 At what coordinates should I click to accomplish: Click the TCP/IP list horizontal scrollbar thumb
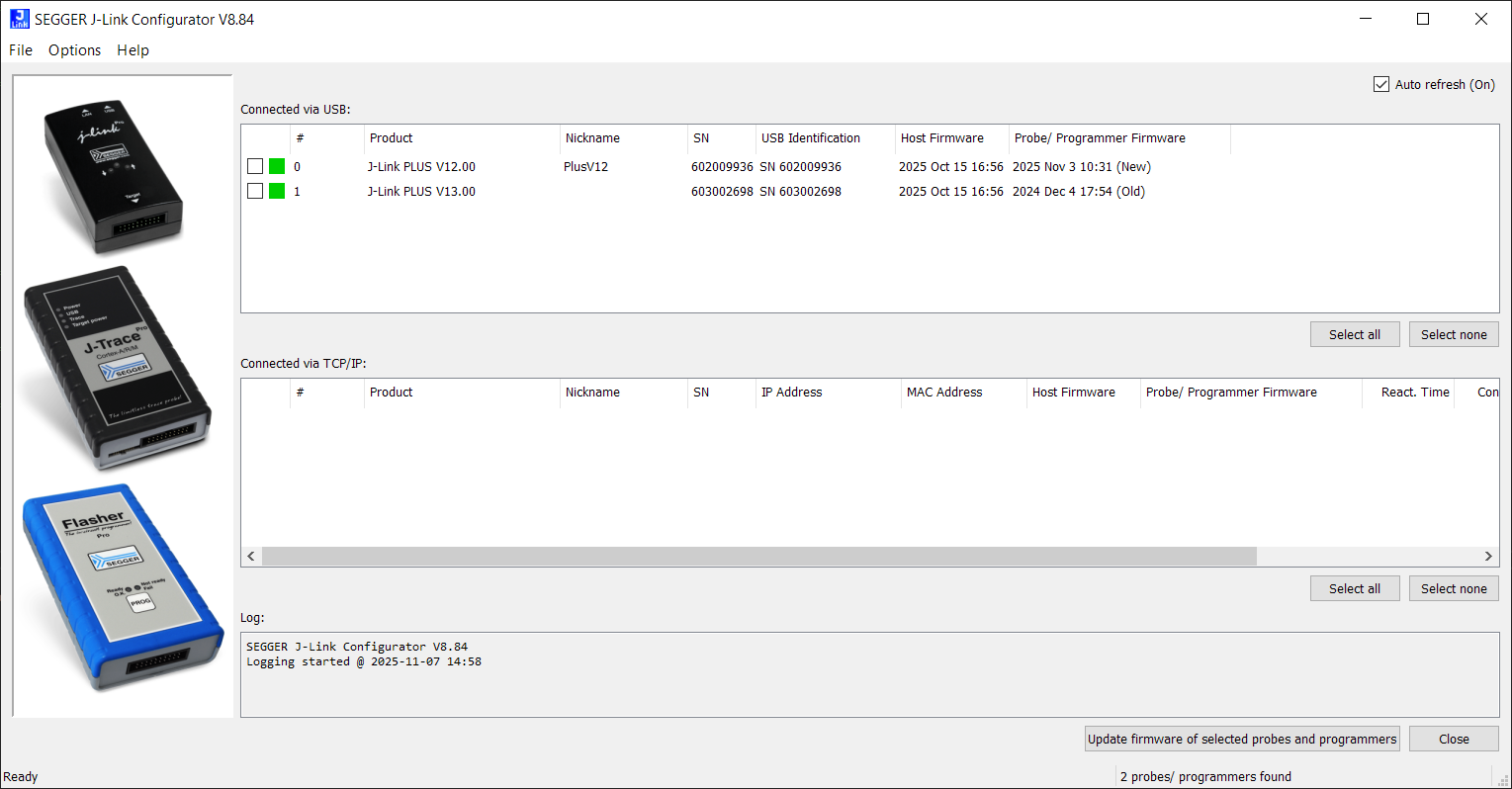758,557
